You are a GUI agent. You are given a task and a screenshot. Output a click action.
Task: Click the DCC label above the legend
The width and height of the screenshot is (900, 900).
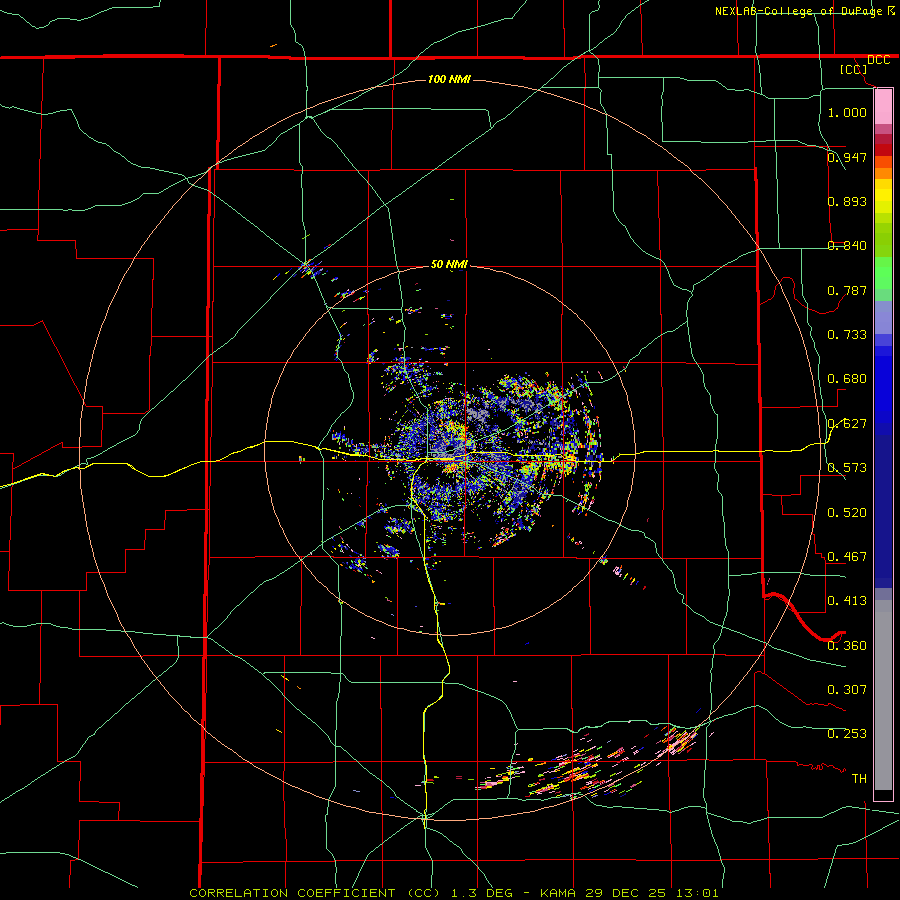point(878,60)
